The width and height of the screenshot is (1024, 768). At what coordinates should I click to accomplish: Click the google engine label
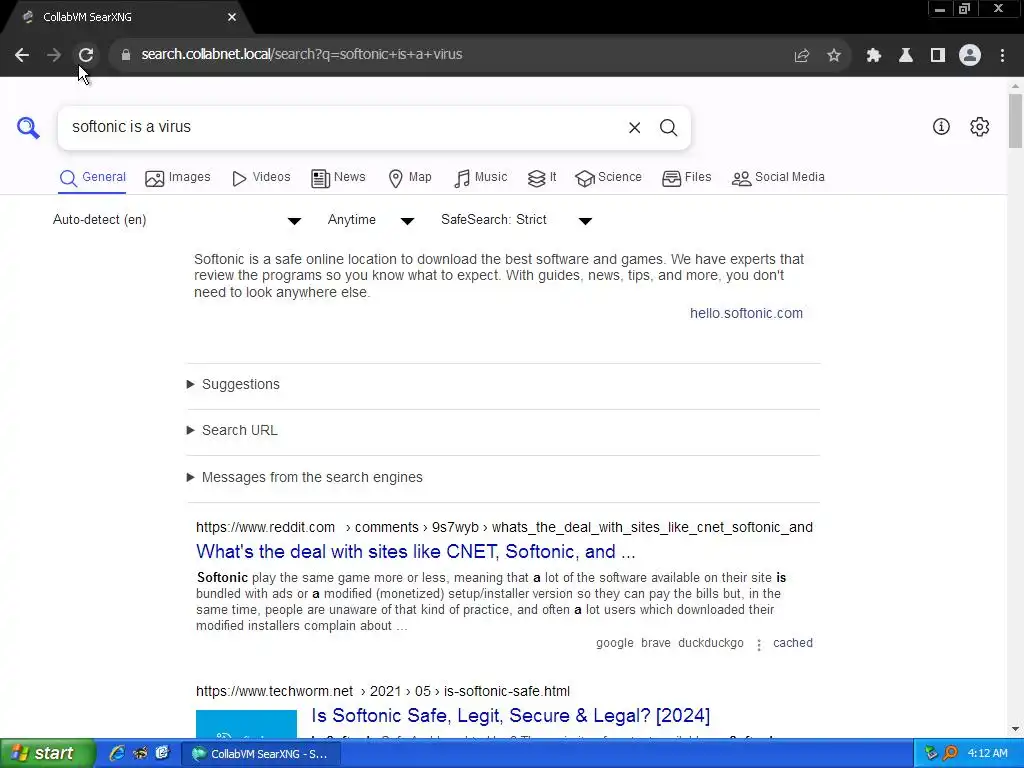click(615, 643)
